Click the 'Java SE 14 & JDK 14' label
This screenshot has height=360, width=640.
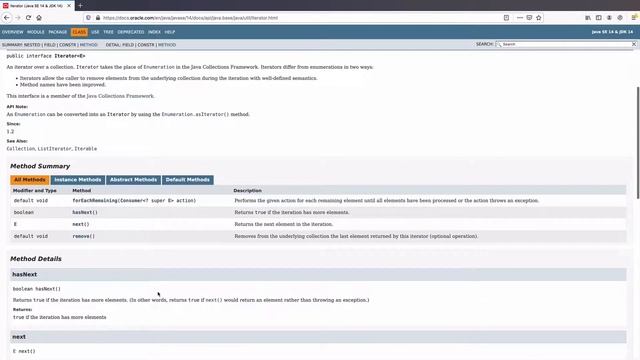click(612, 32)
